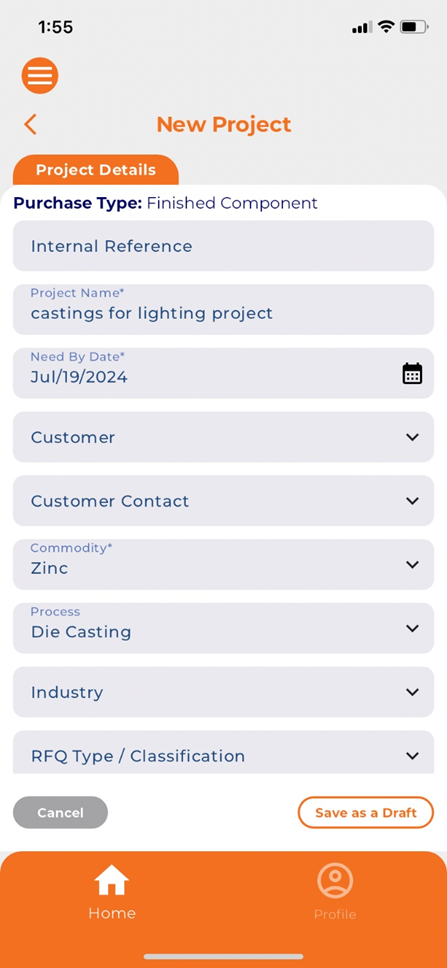447x968 pixels.
Task: Tap the Wi-Fi status icon
Action: click(386, 27)
